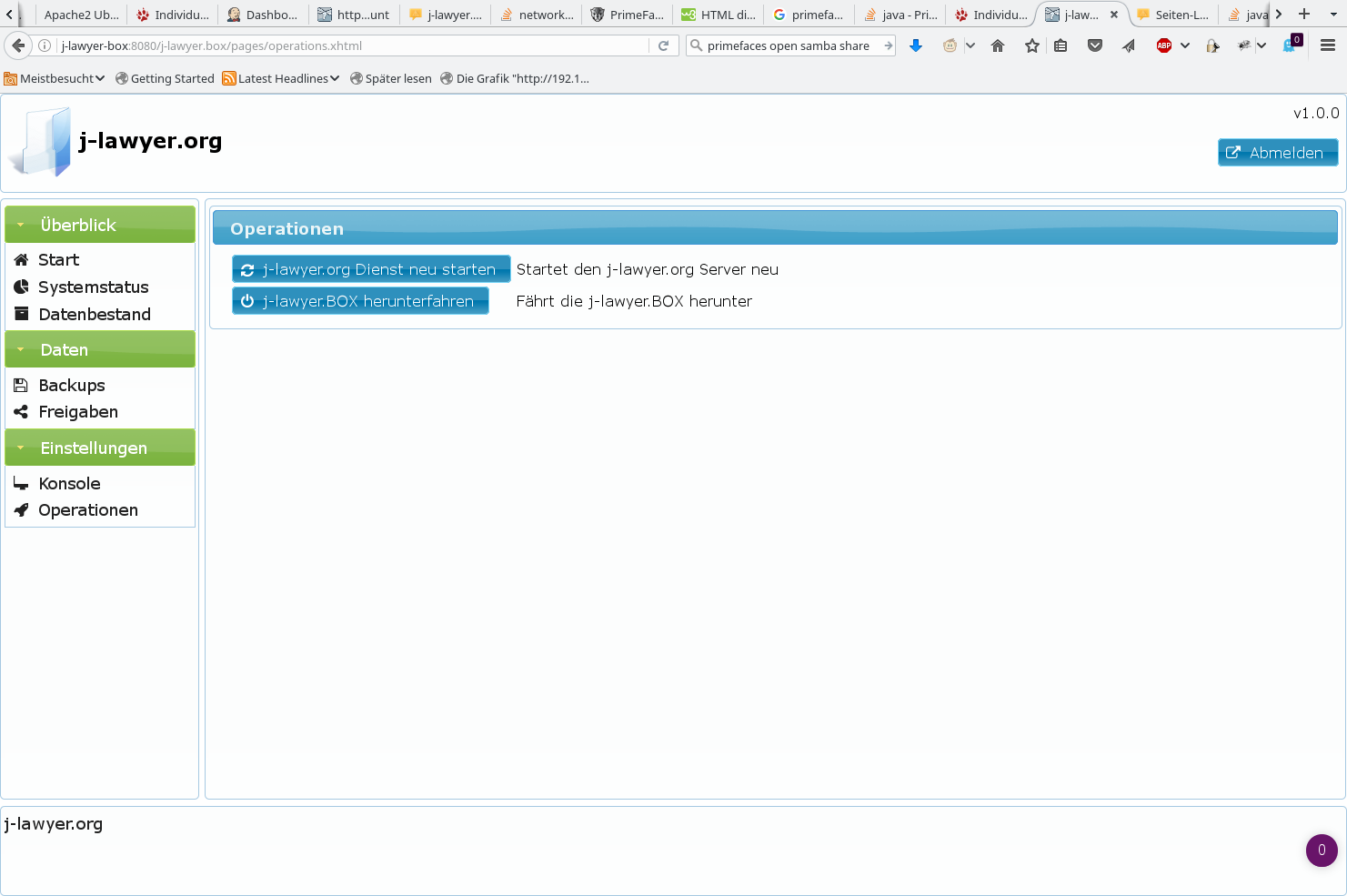Switch to the Seiten-L... tab
1347x896 pixels.
coord(1172,15)
